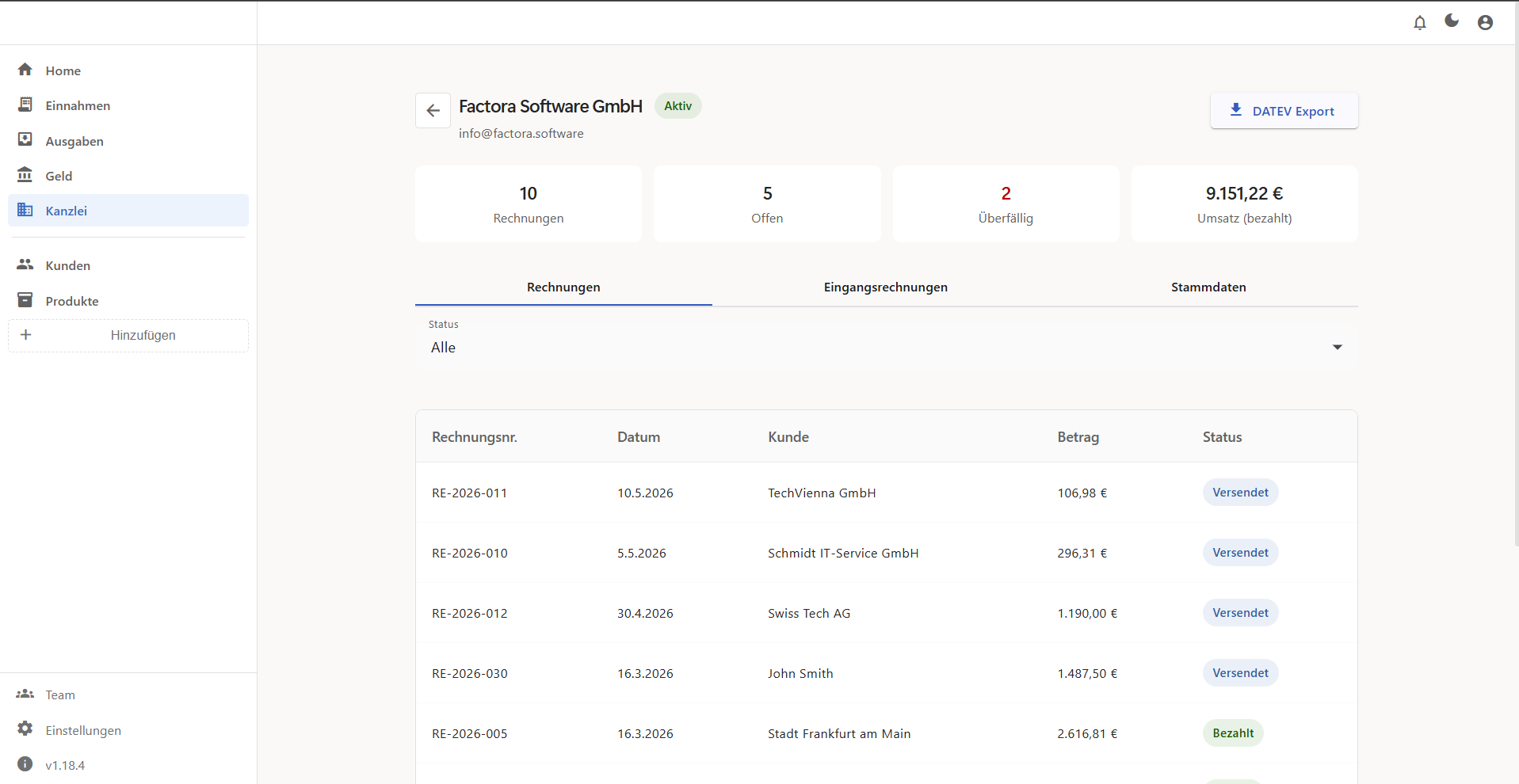Click the email info@factora.software
1519x784 pixels.
521,133
